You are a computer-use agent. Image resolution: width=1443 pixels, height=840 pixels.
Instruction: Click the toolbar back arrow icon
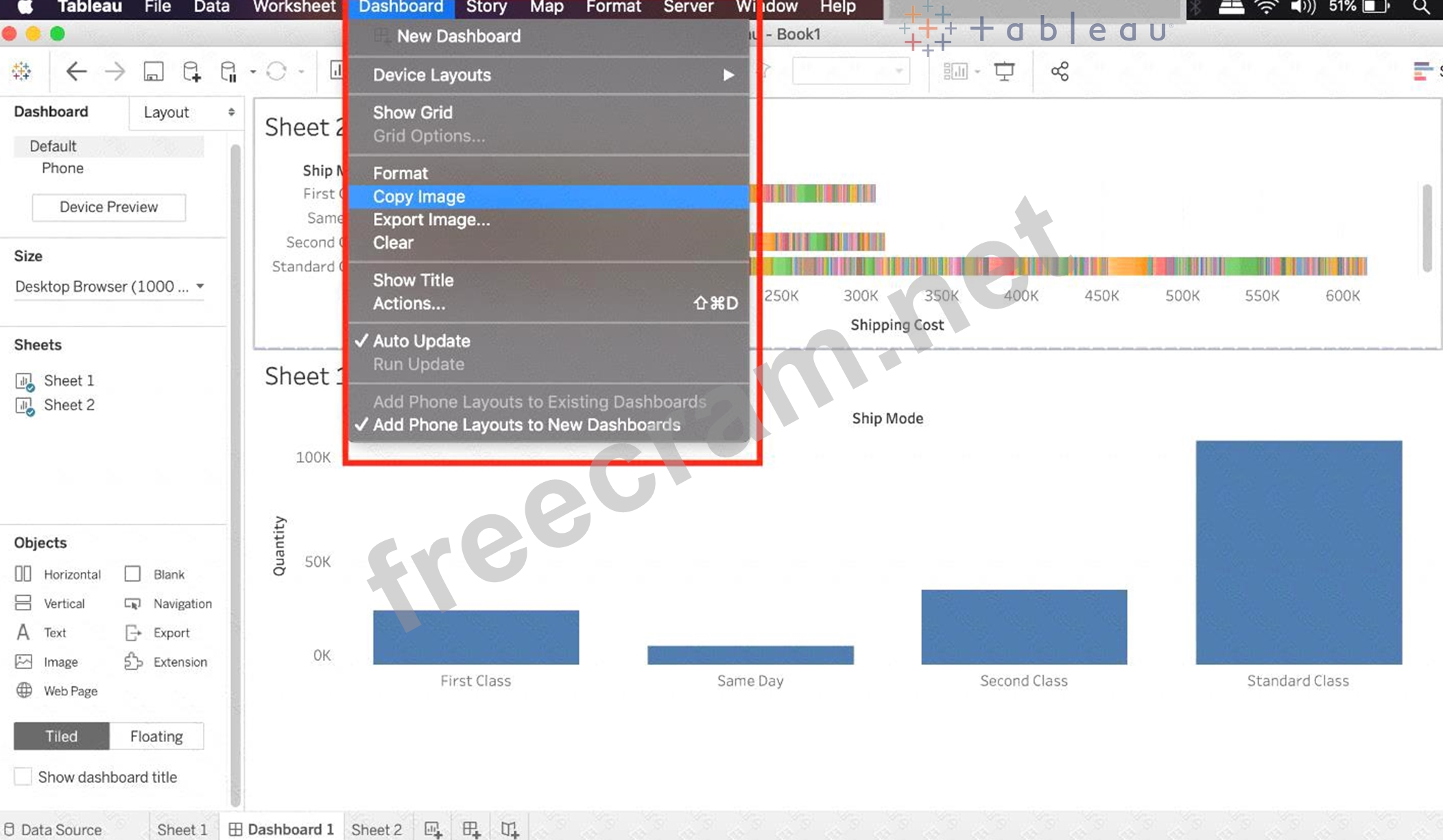75,71
